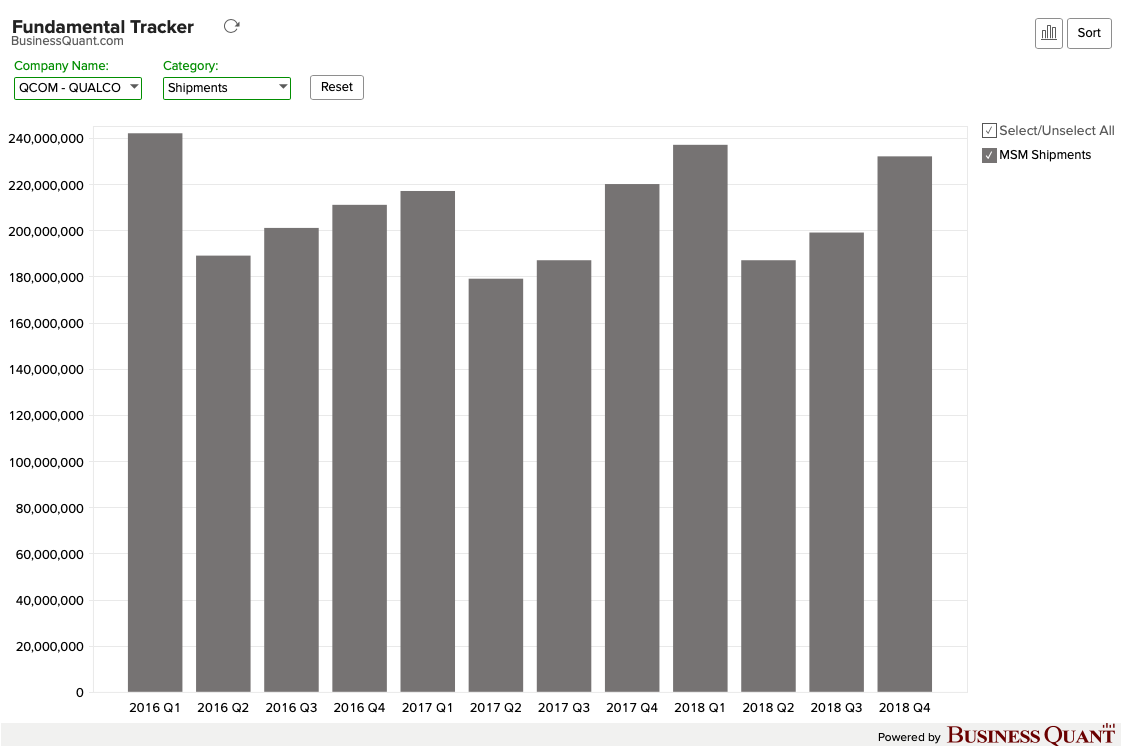1123x747 pixels.
Task: Select the 2016 Q2 bar
Action: 223,473
